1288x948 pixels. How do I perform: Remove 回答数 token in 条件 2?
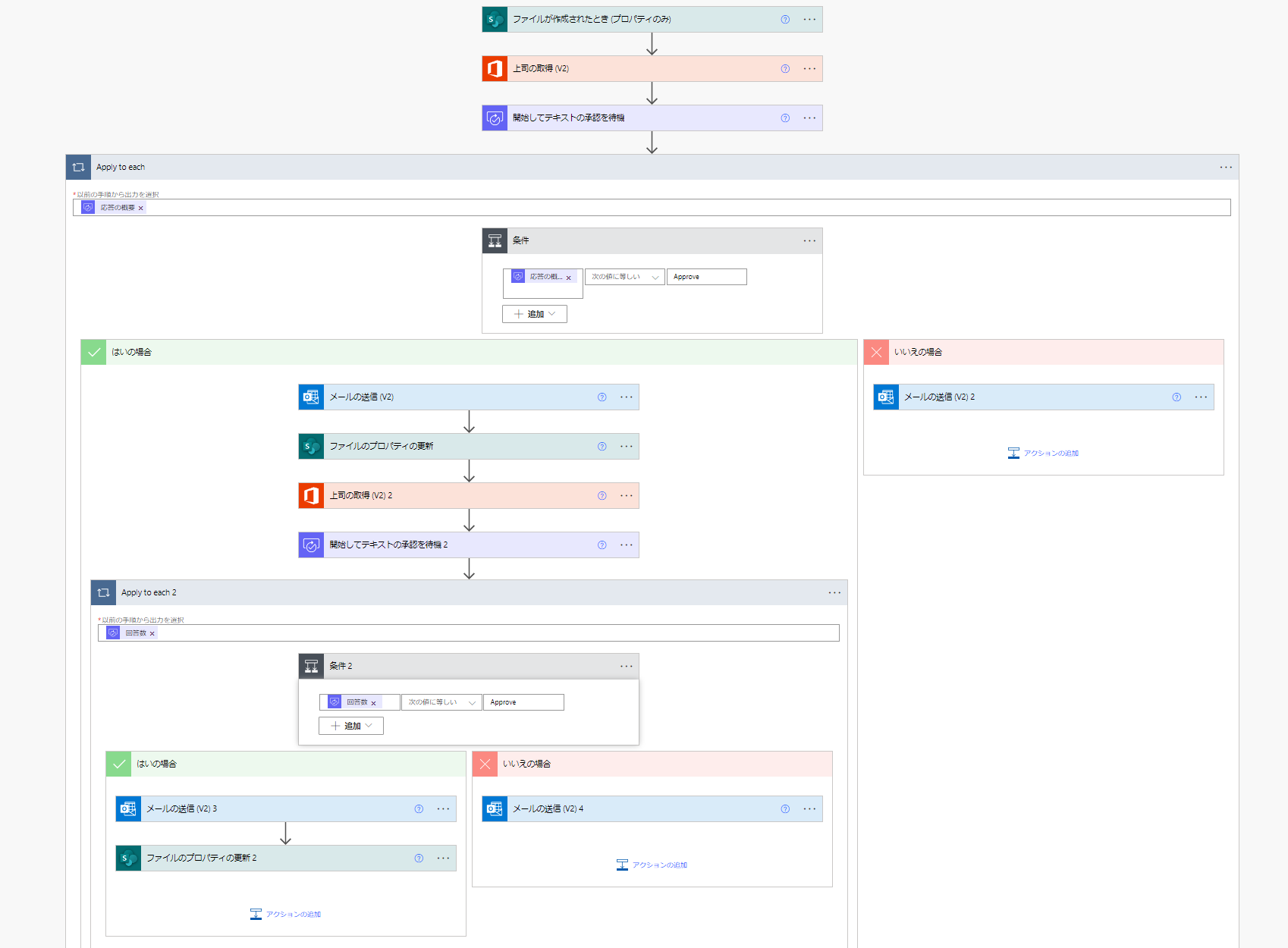373,704
